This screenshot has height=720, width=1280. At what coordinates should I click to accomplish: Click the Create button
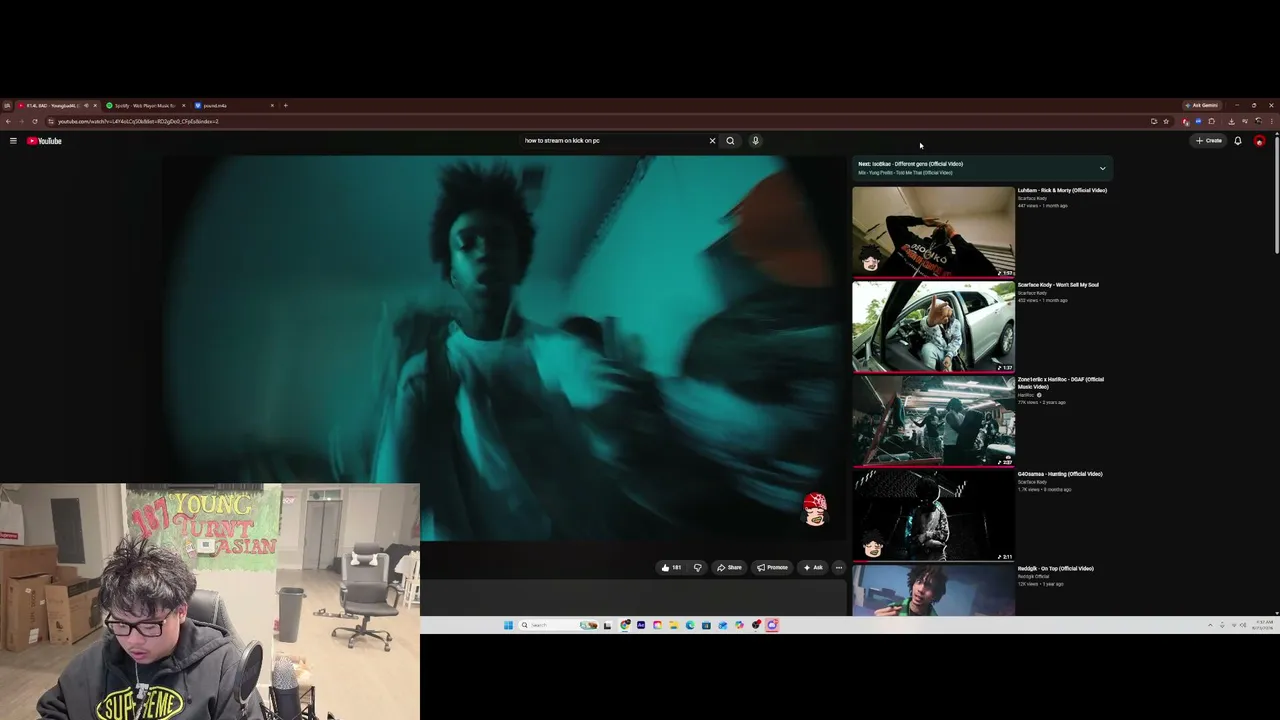(1209, 141)
